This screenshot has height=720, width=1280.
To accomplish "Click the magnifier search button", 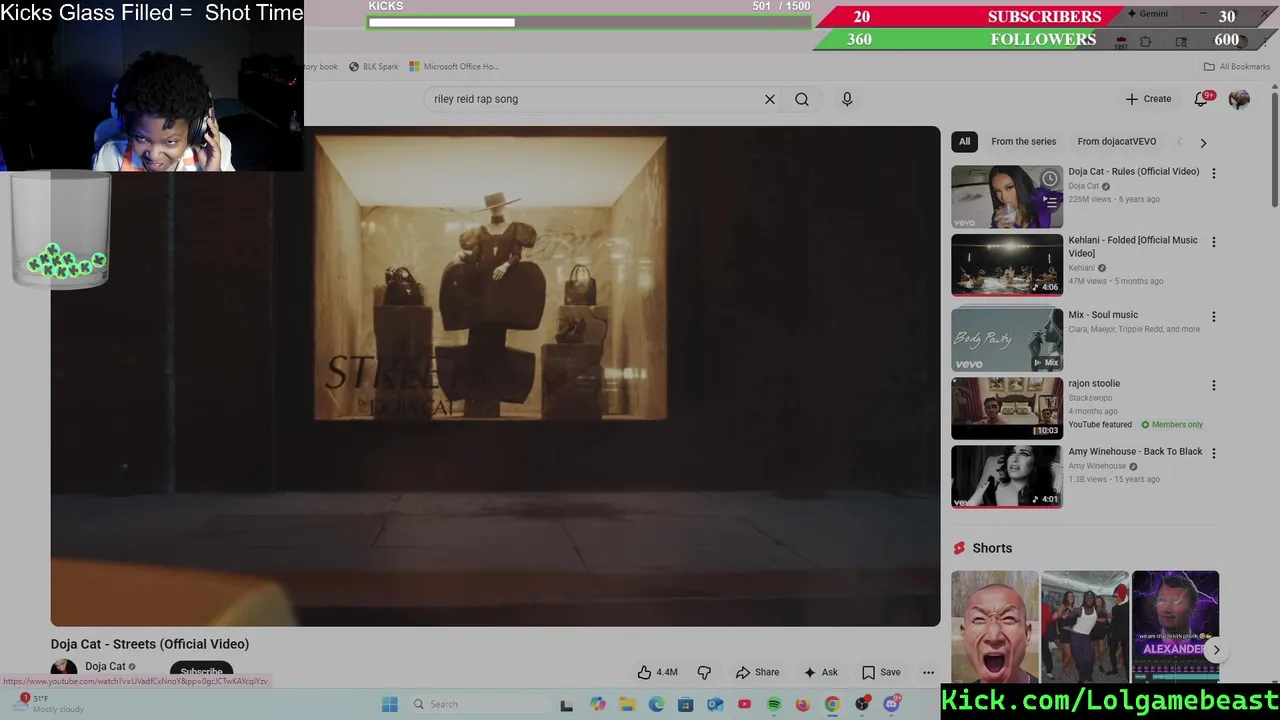I will [x=802, y=99].
